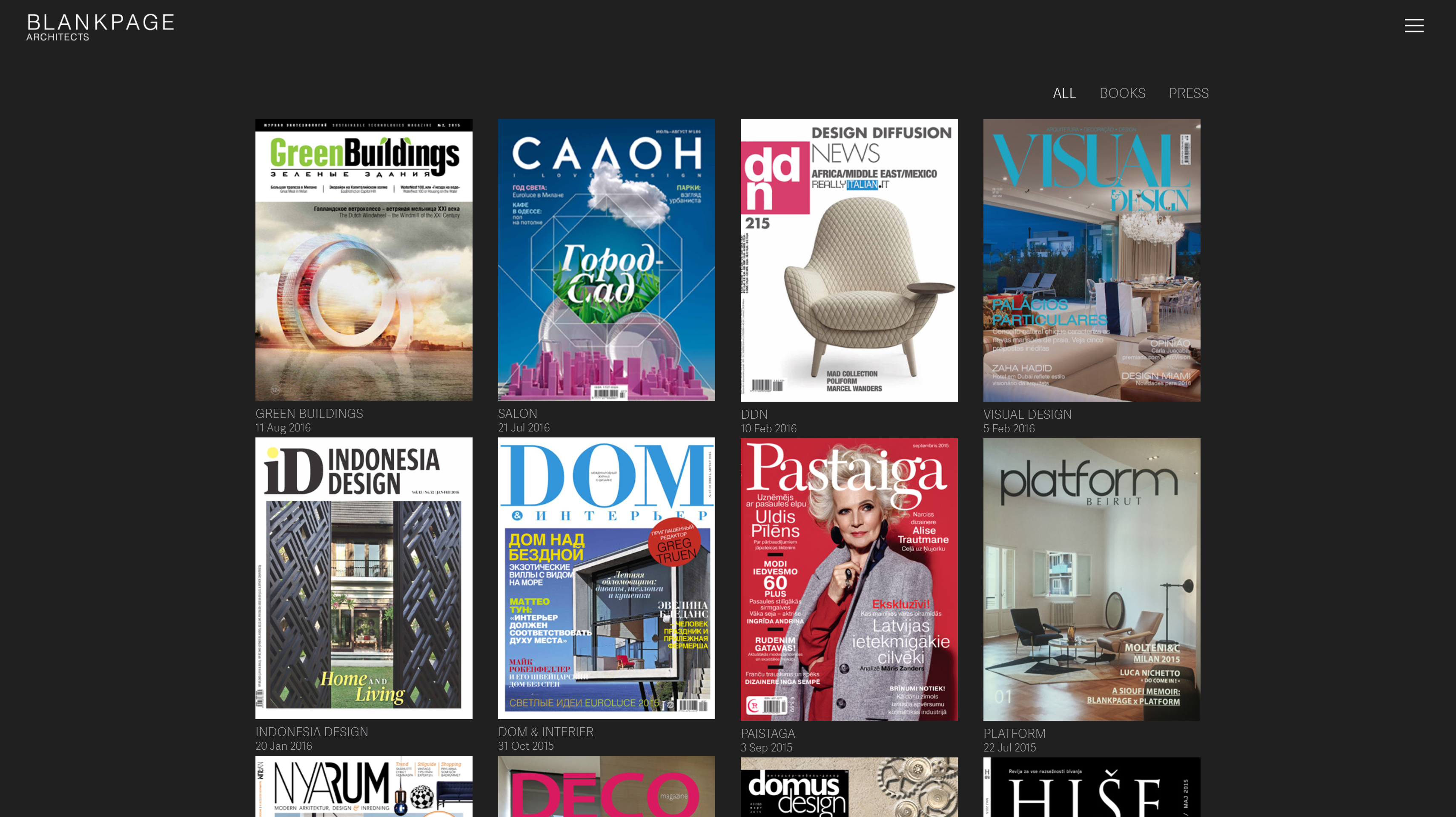The image size is (1456, 817).
Task: Open the Salon magazine cover
Action: coord(606,260)
